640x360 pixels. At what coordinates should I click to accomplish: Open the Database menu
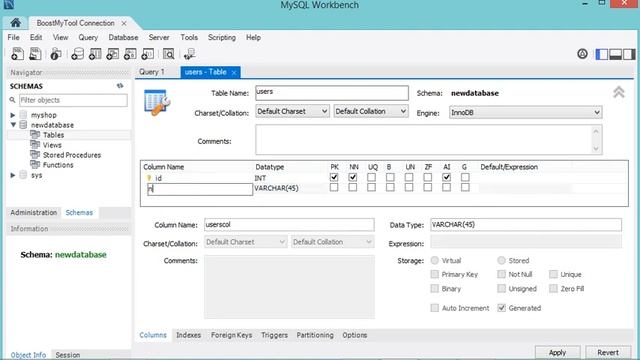pyautogui.click(x=123, y=37)
